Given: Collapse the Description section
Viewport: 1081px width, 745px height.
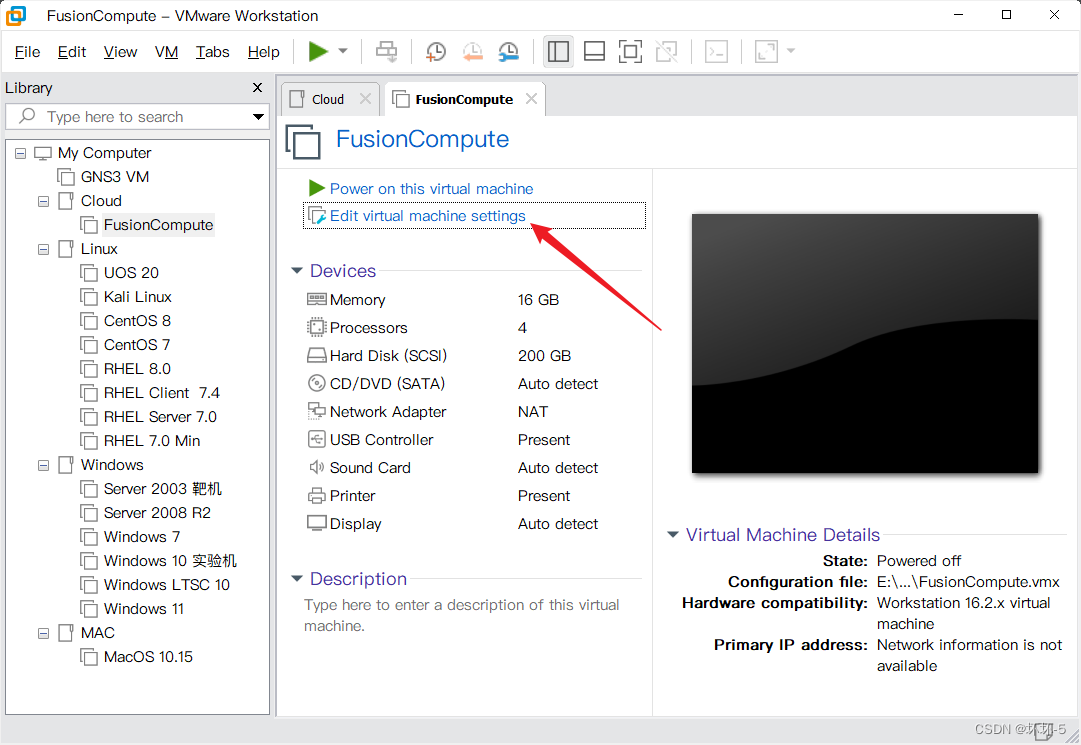Looking at the screenshot, I should click(297, 579).
